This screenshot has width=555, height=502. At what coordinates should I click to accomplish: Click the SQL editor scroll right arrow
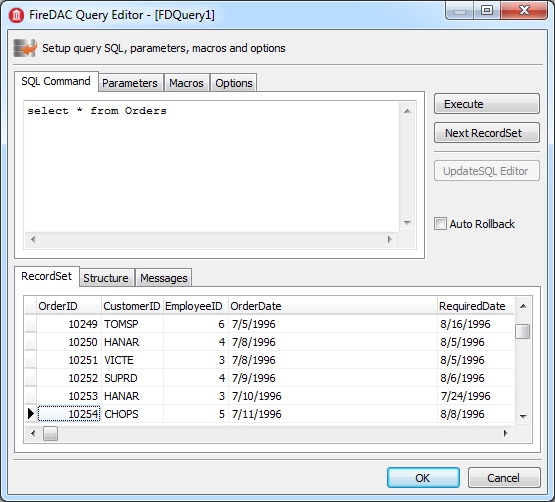(x=390, y=239)
